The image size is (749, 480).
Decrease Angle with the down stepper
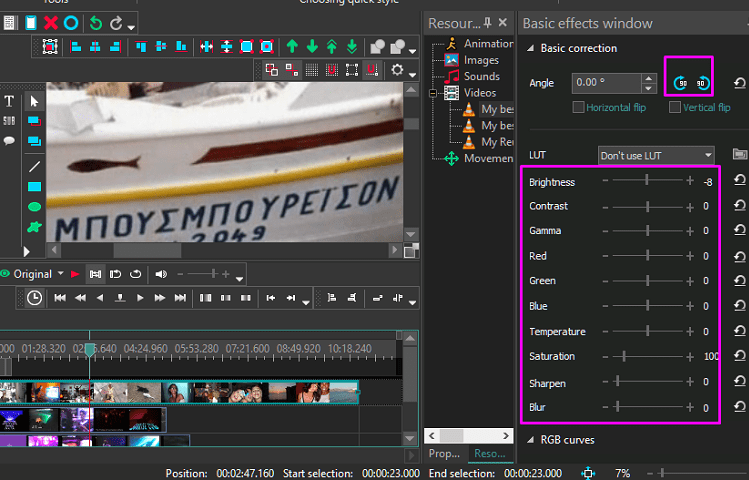[x=648, y=88]
